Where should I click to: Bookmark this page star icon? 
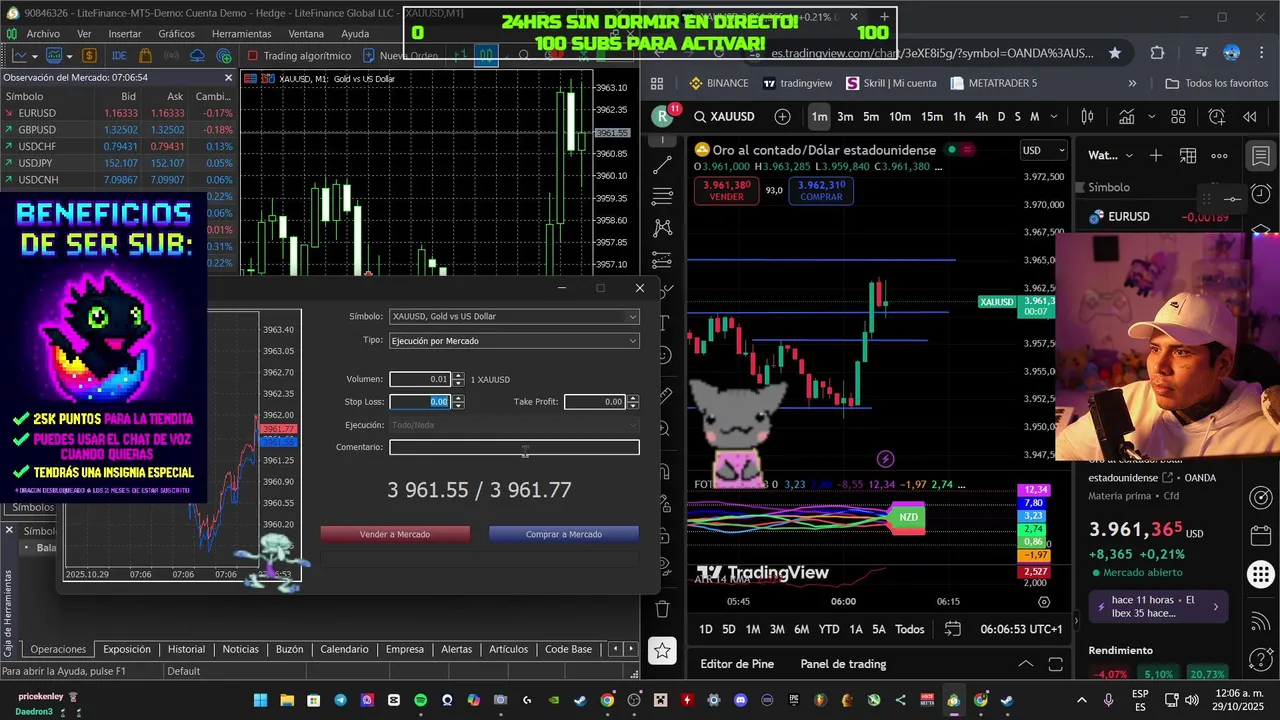click(1115, 53)
